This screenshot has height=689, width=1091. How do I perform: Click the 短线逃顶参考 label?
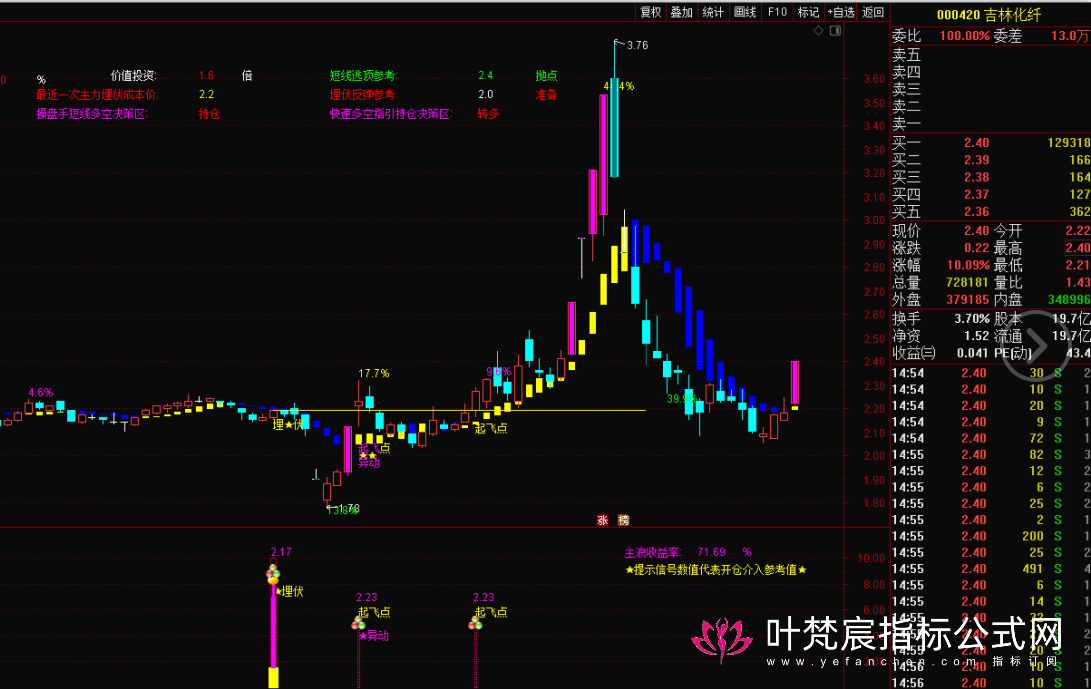(363, 76)
